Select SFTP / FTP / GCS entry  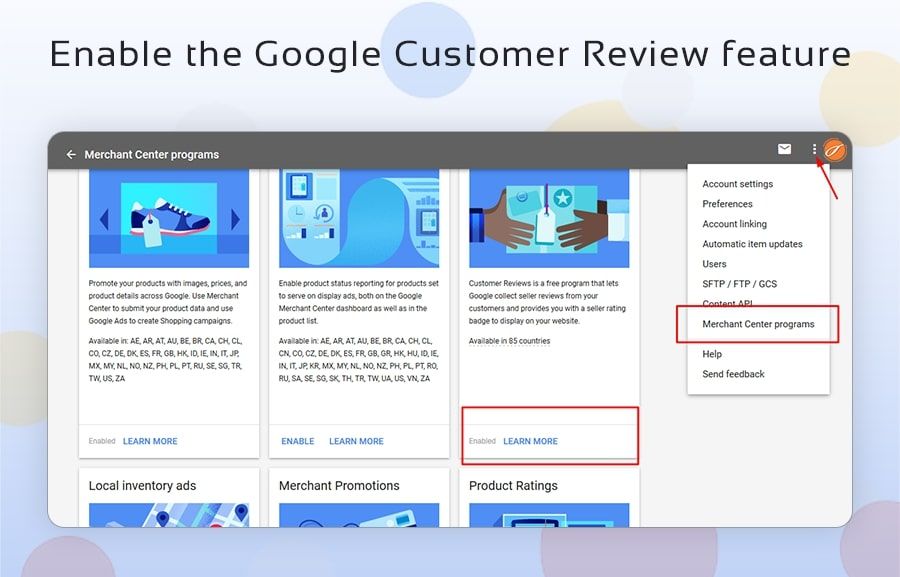[739, 284]
